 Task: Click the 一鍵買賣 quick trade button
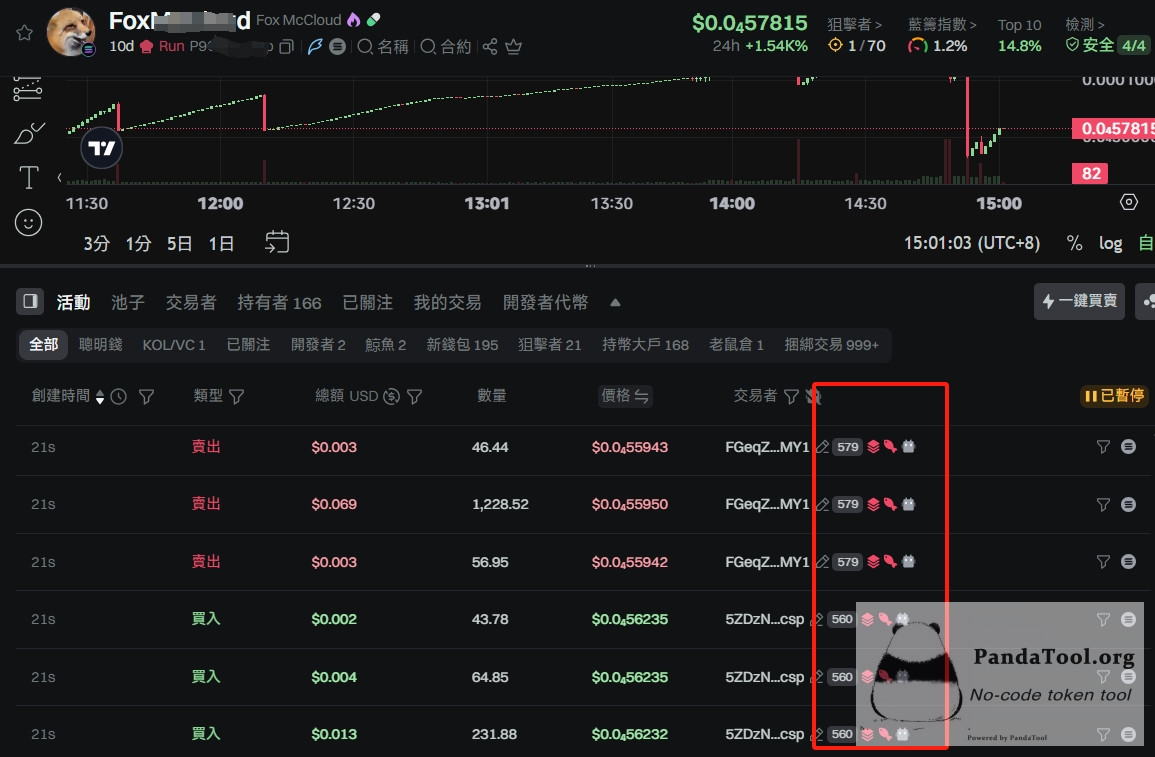pyautogui.click(x=1079, y=301)
